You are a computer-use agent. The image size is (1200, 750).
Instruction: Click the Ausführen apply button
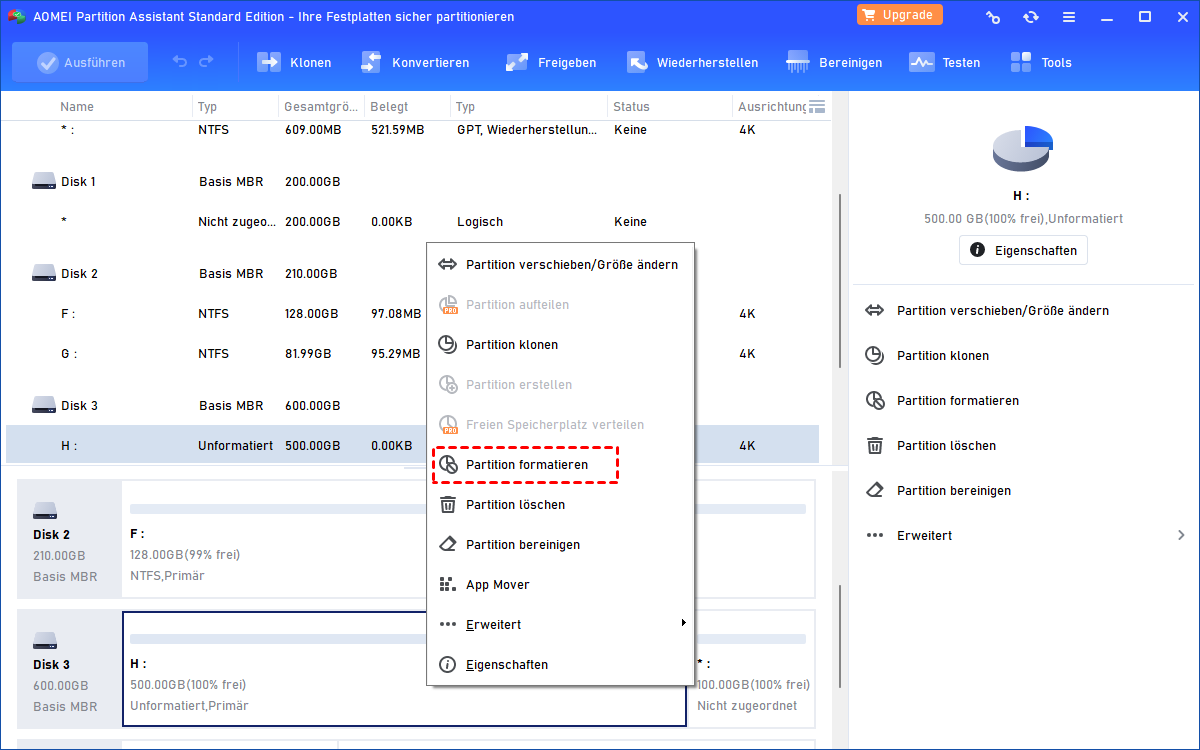80,62
